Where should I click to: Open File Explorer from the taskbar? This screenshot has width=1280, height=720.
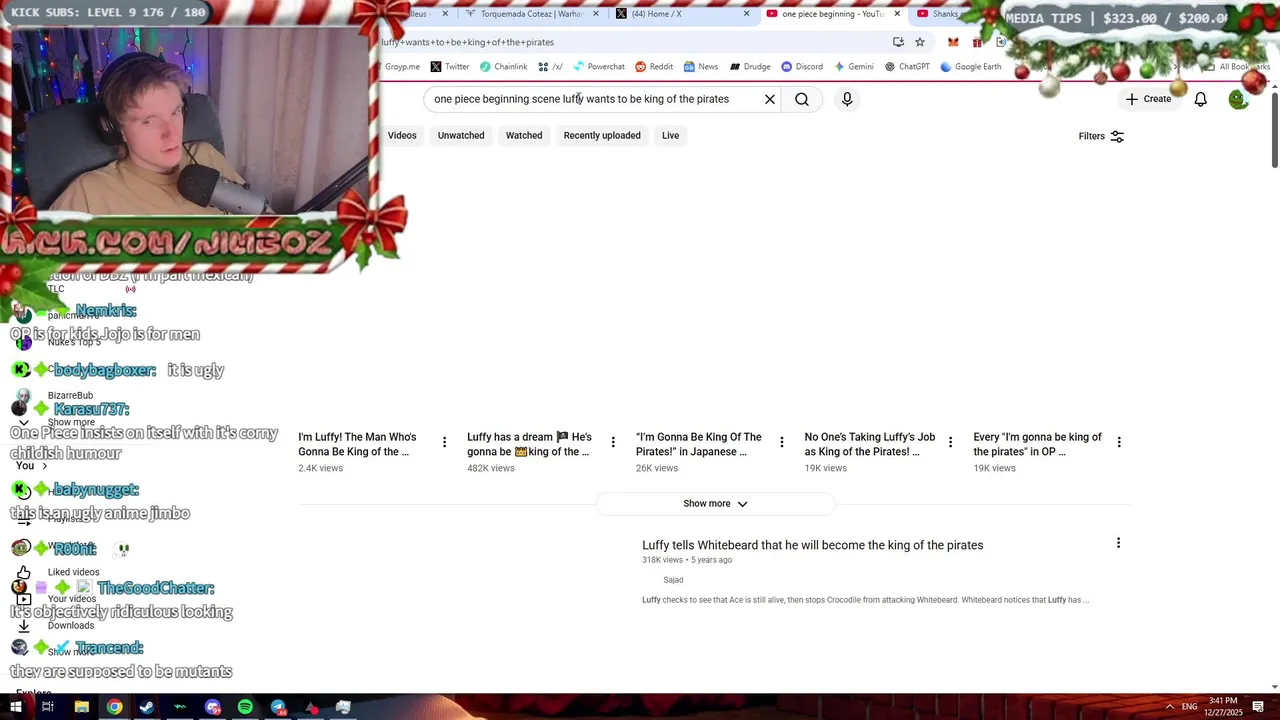click(x=81, y=707)
